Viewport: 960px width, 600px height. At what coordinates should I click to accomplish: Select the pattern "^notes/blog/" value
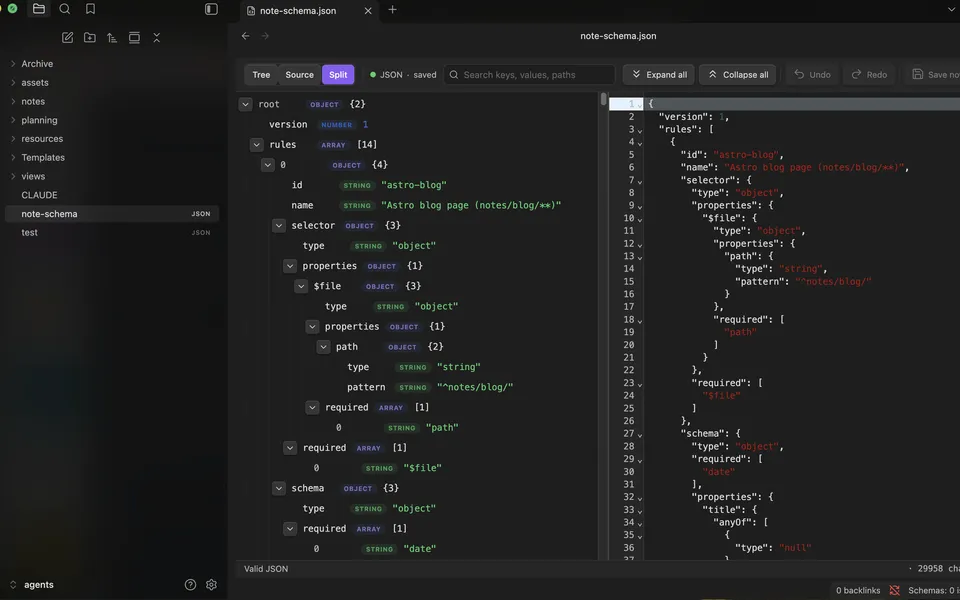[475, 387]
